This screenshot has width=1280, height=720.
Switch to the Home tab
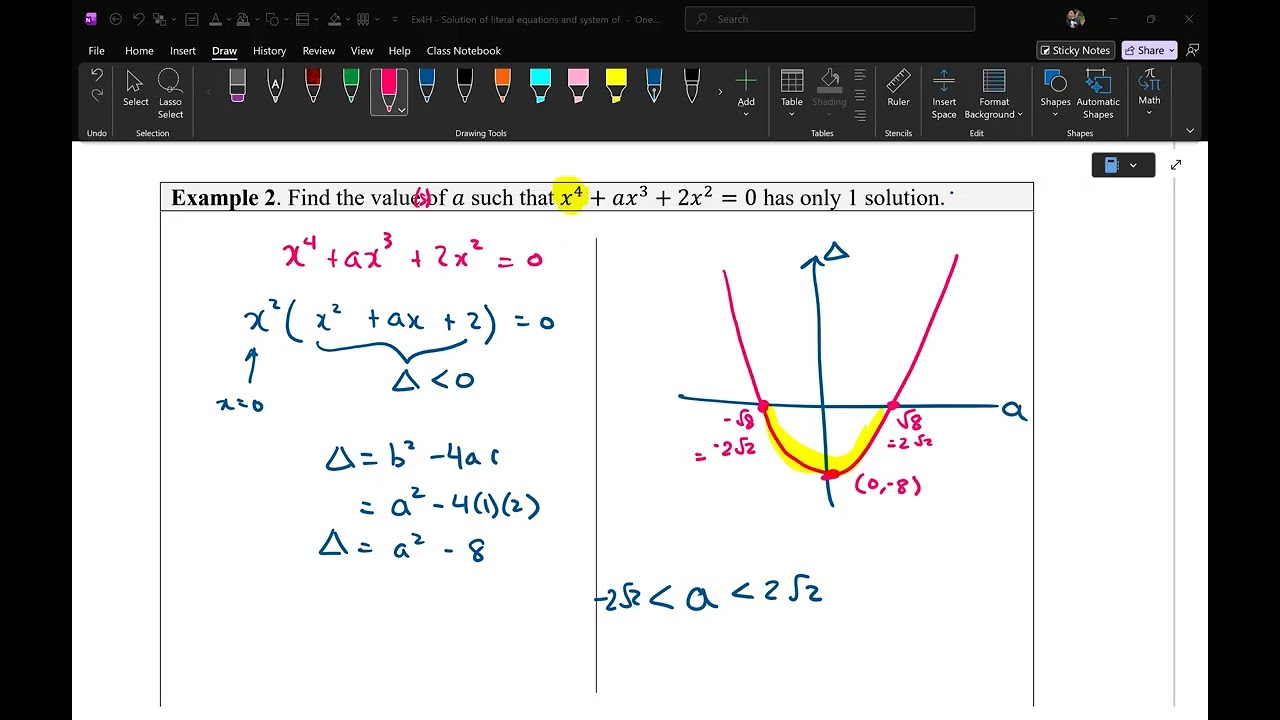pyautogui.click(x=139, y=51)
